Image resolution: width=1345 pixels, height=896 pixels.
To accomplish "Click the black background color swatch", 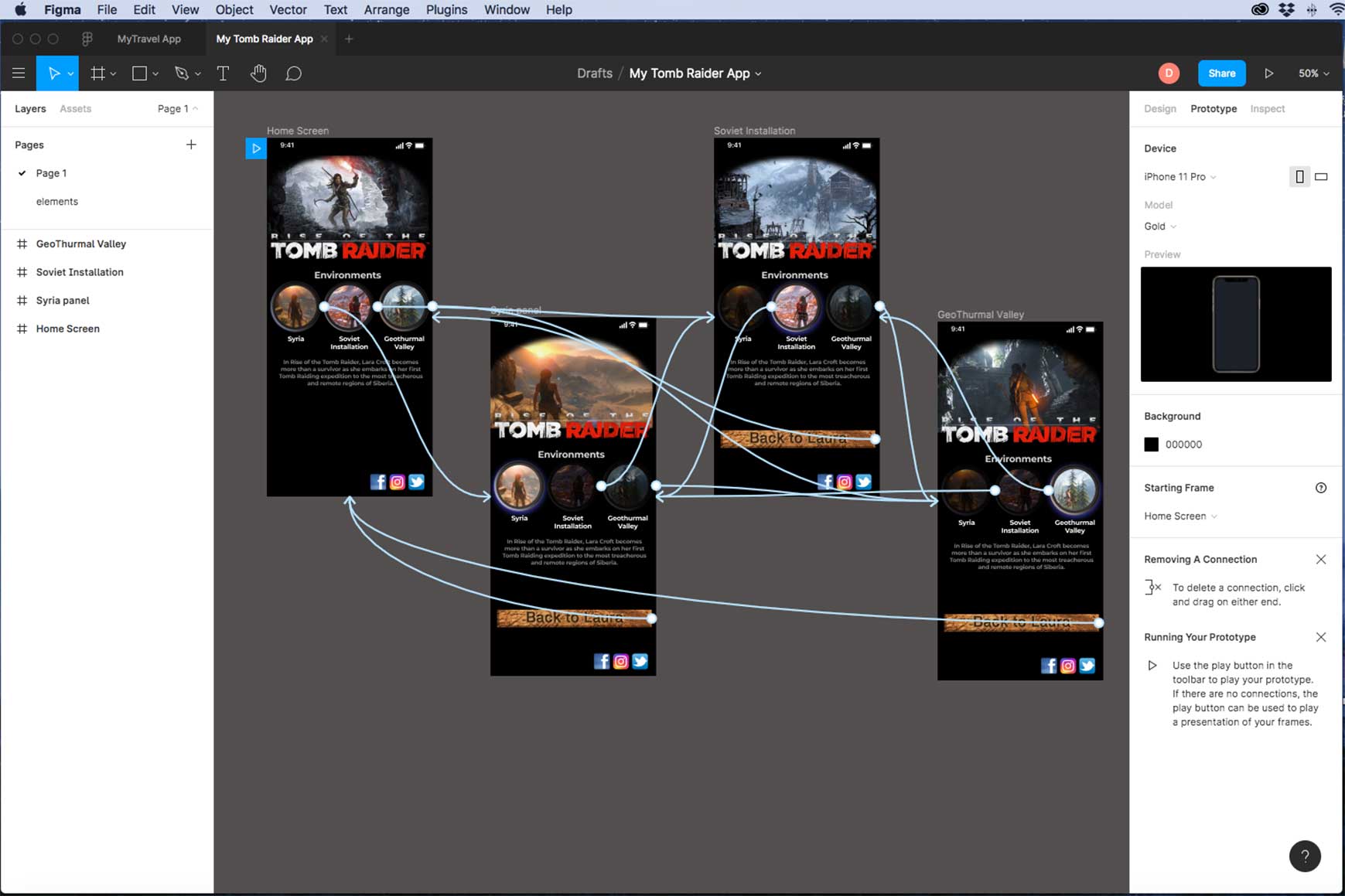I will coord(1152,445).
